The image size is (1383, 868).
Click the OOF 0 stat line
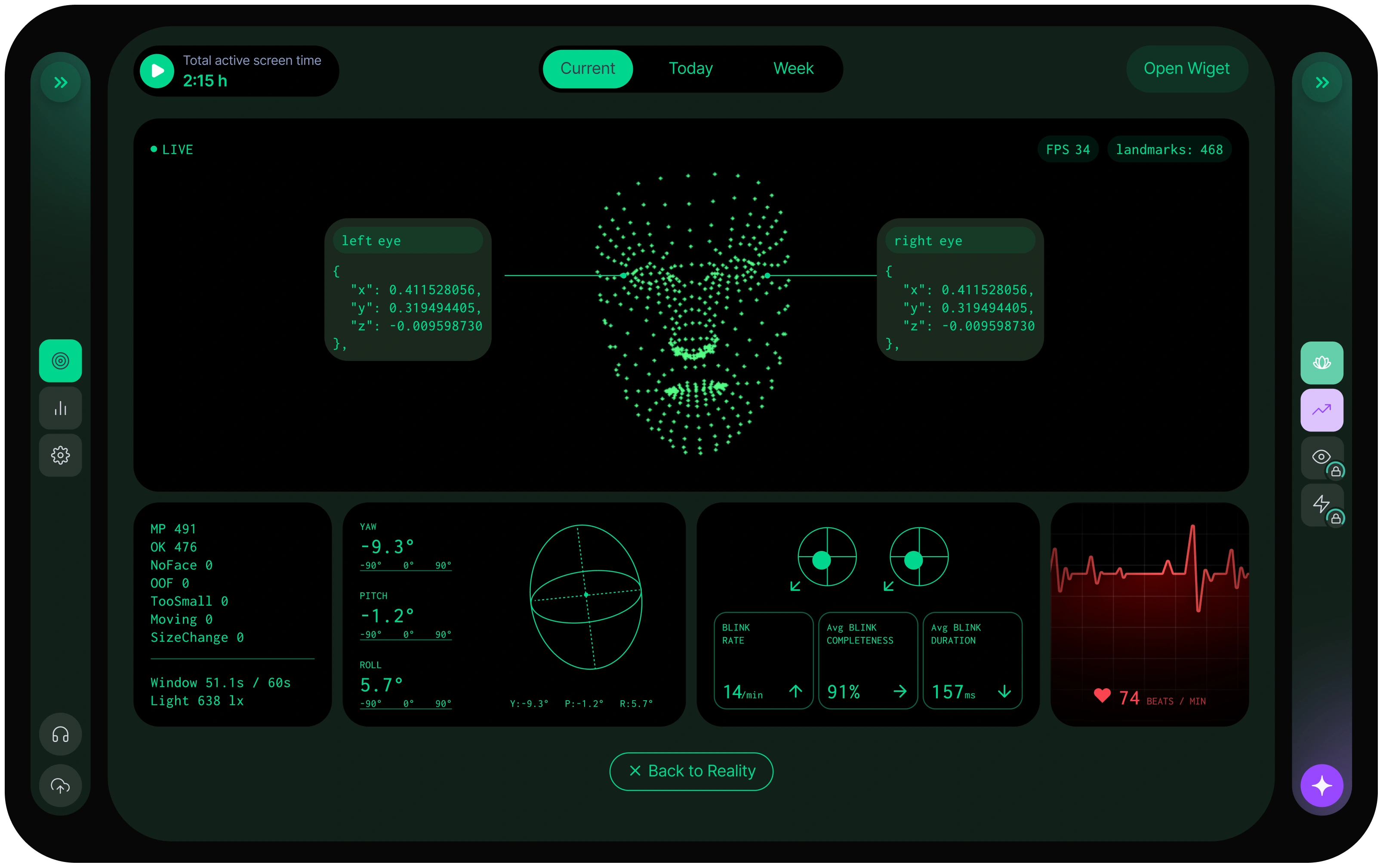[x=170, y=583]
